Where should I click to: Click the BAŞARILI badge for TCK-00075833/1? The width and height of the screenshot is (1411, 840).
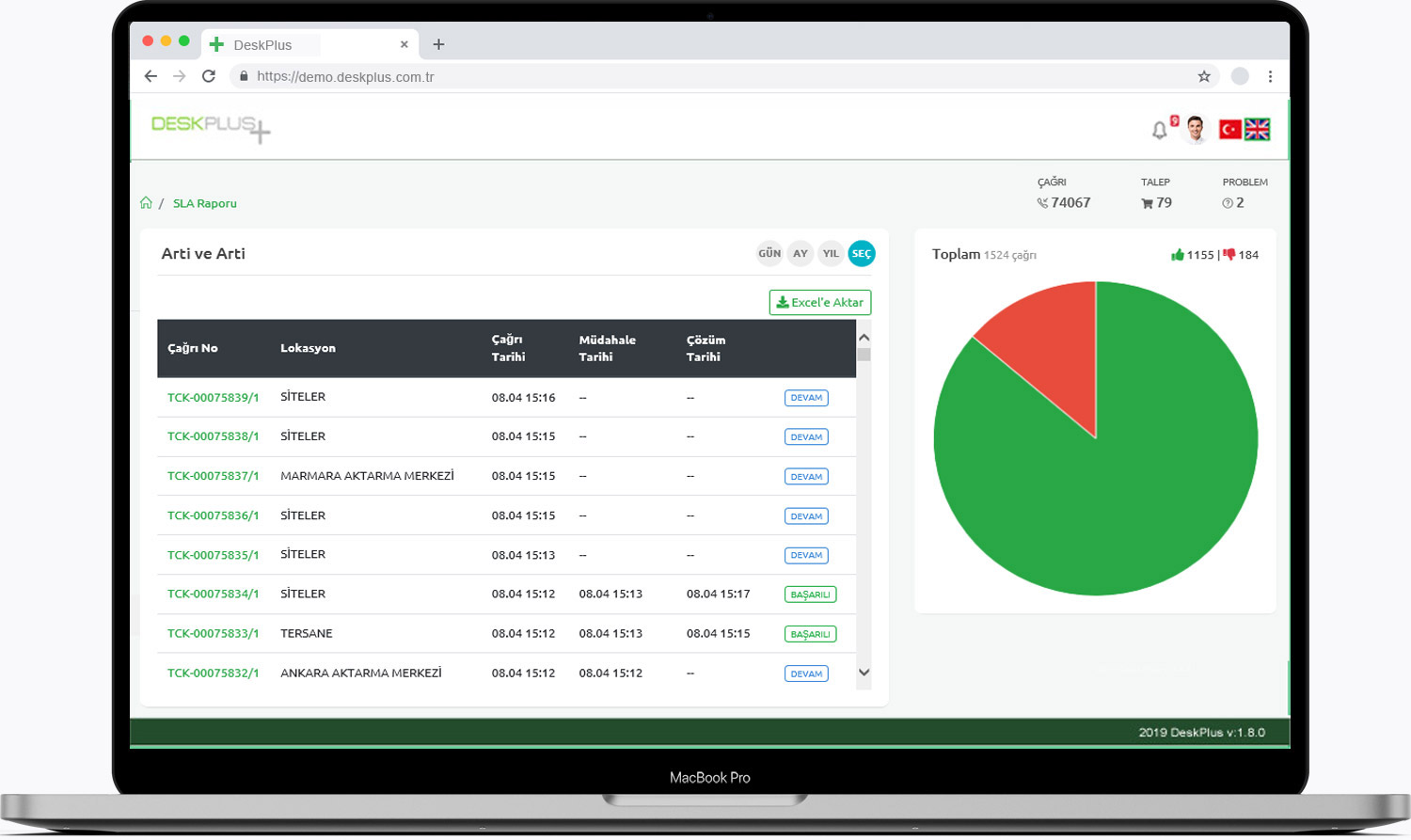point(810,634)
